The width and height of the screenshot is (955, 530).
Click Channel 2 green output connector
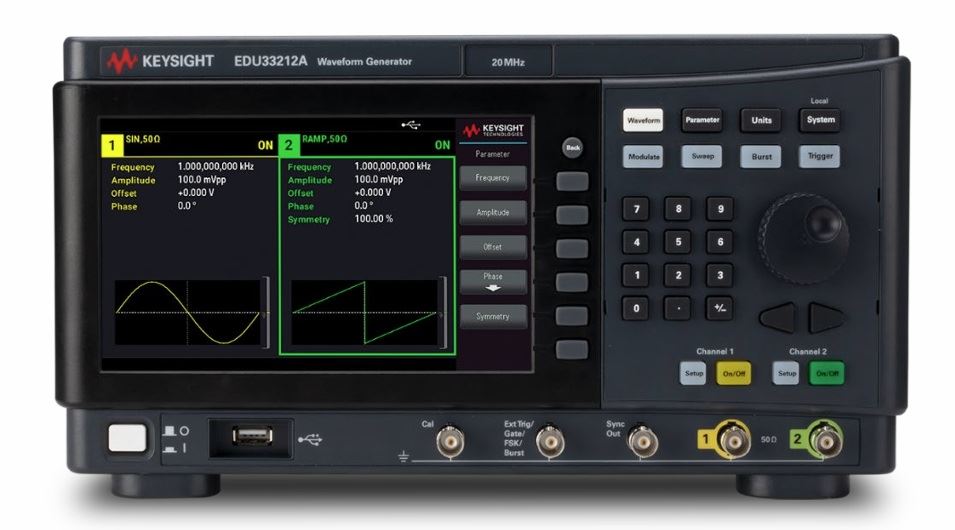[x=826, y=439]
